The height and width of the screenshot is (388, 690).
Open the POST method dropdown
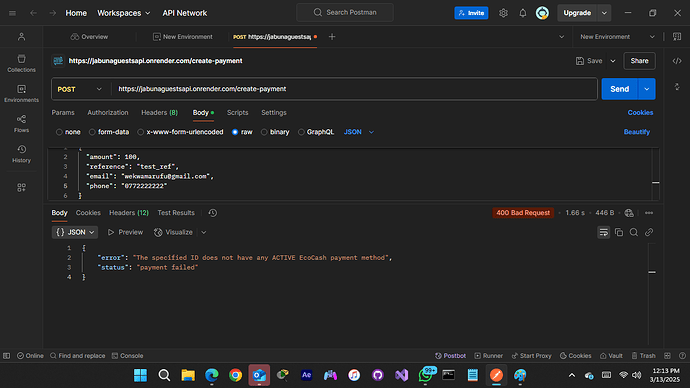[80, 89]
